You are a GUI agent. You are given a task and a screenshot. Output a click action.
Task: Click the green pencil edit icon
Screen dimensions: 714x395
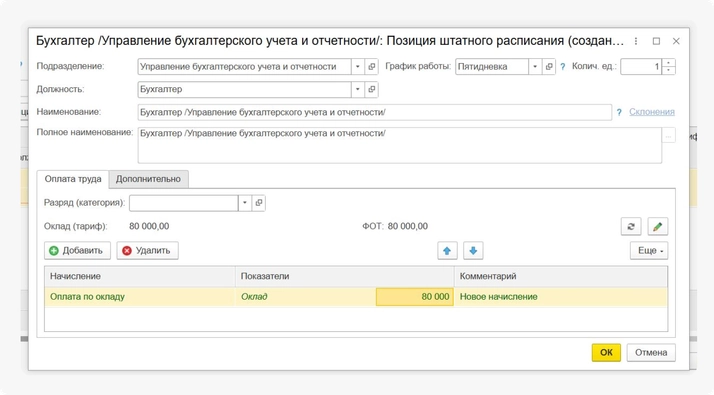tap(658, 226)
